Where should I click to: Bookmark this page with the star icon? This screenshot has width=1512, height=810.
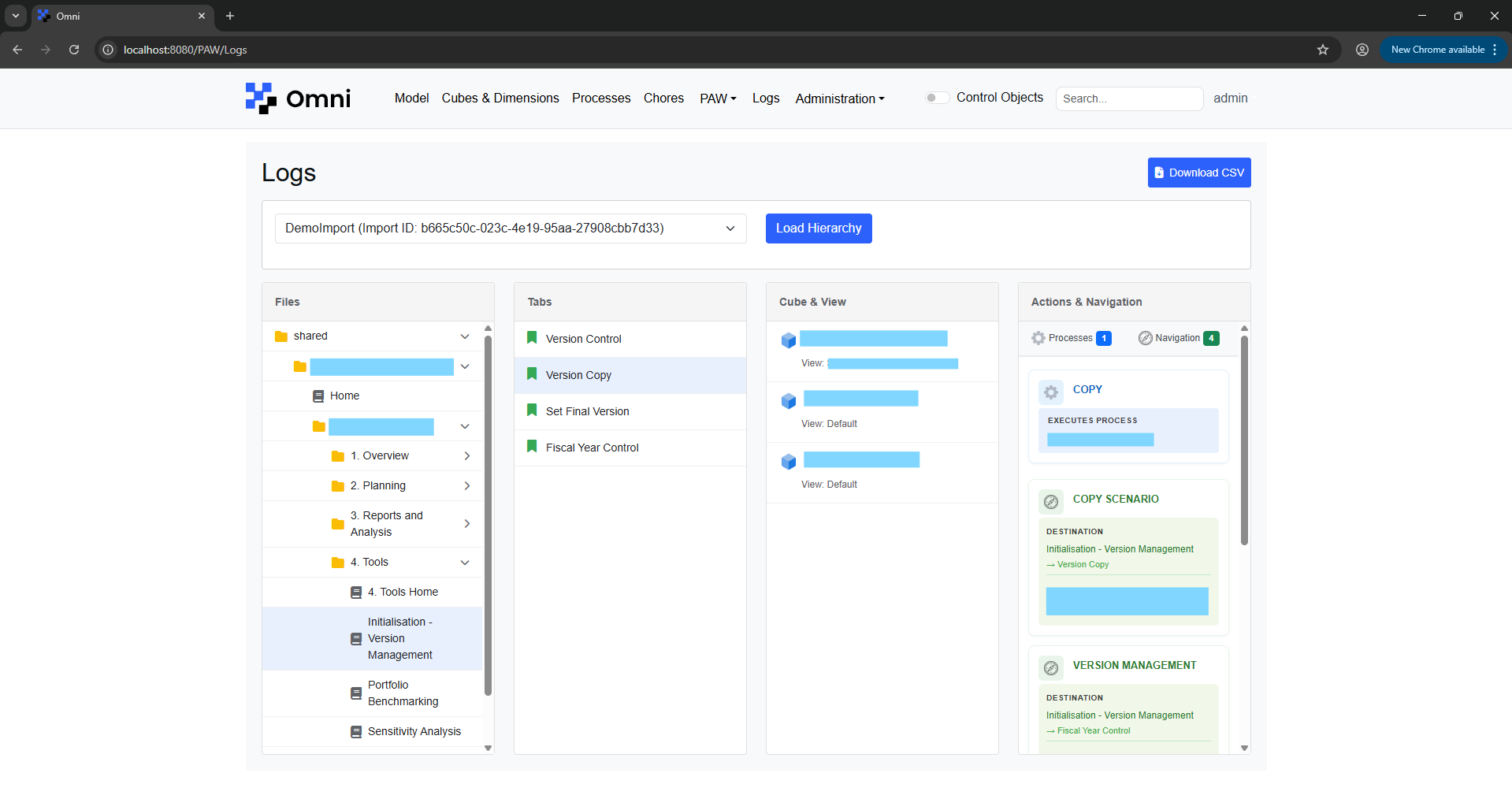[1323, 50]
